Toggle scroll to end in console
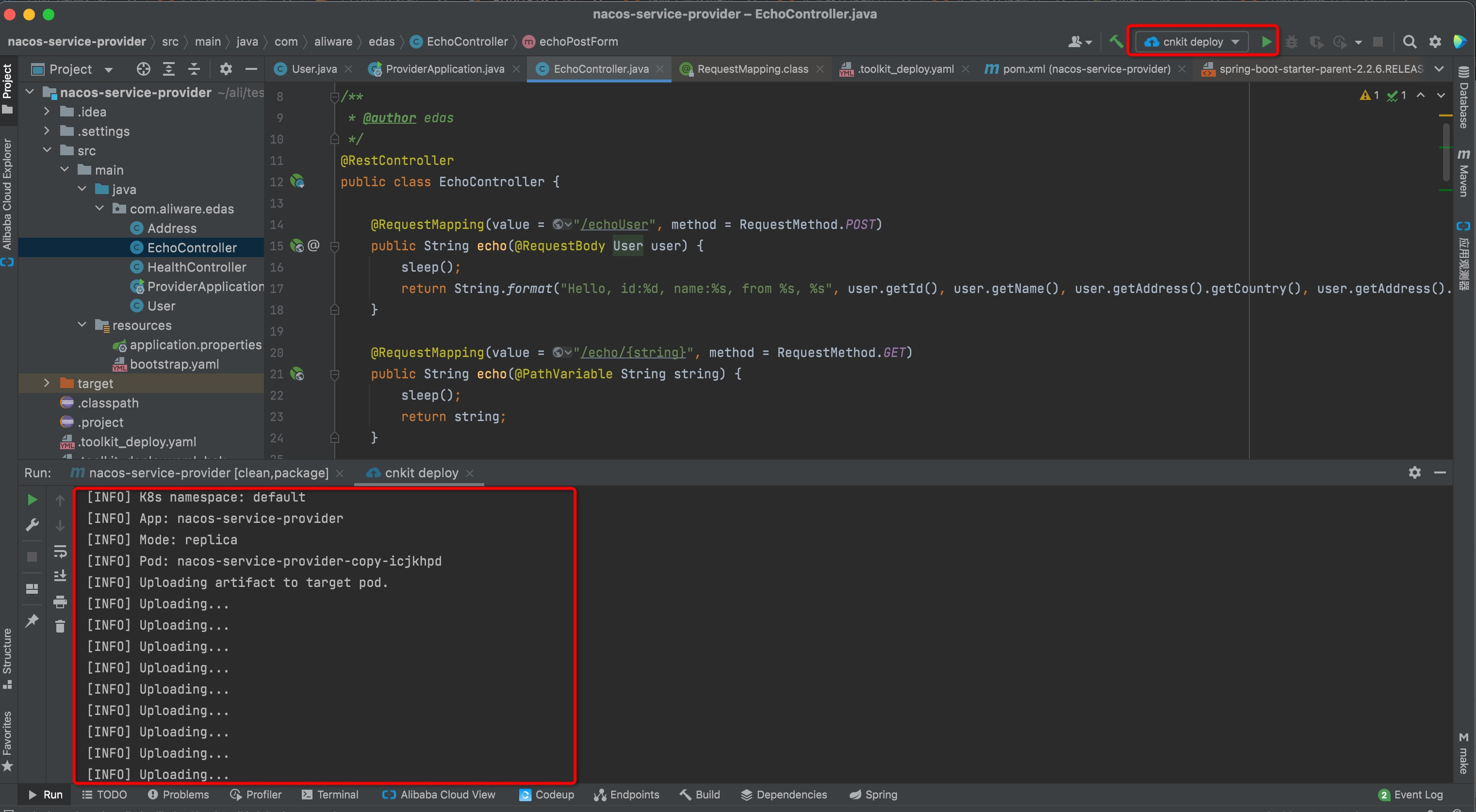 [x=60, y=576]
